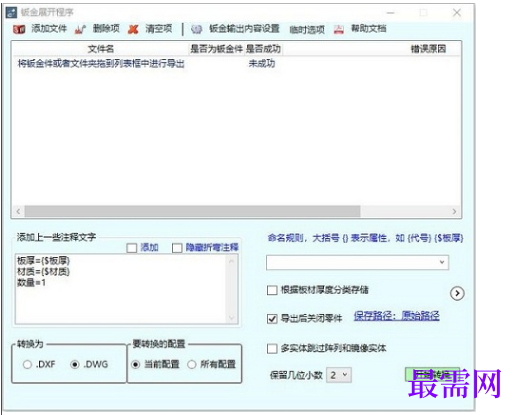
Task: Click right arrow of list scrollbar
Action: pyautogui.click(x=454, y=211)
